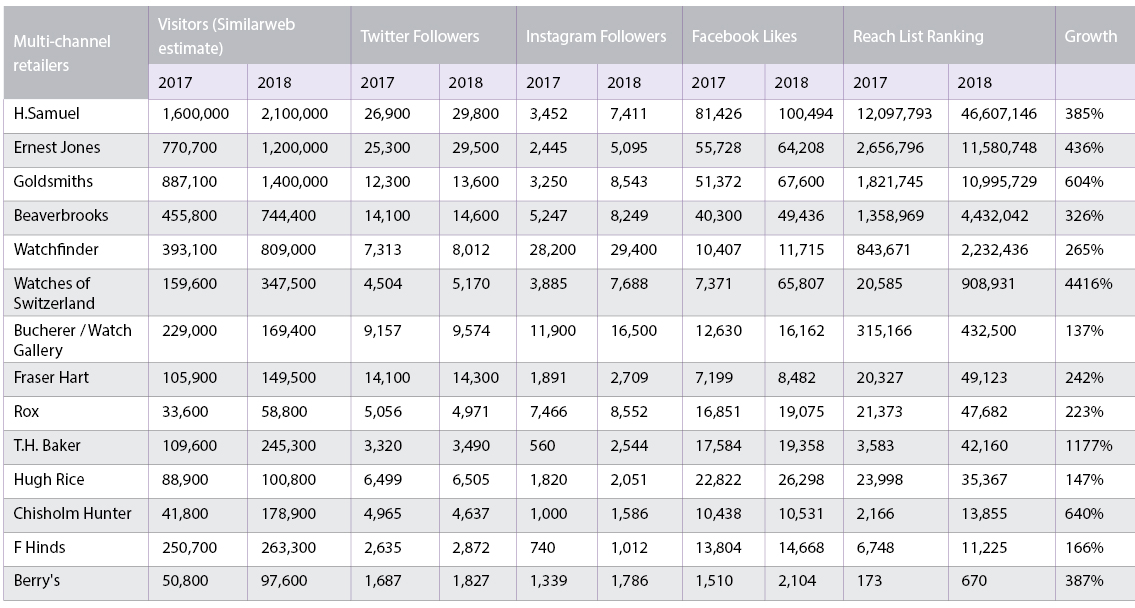Select the Twitter Followers column header
Viewport: 1135px width, 608px height.
420,36
